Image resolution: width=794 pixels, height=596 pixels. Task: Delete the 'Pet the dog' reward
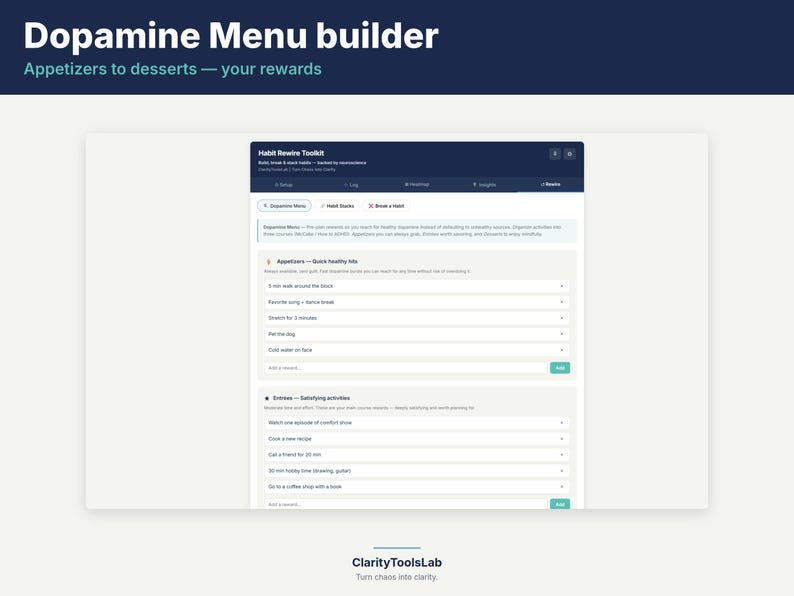(x=562, y=334)
